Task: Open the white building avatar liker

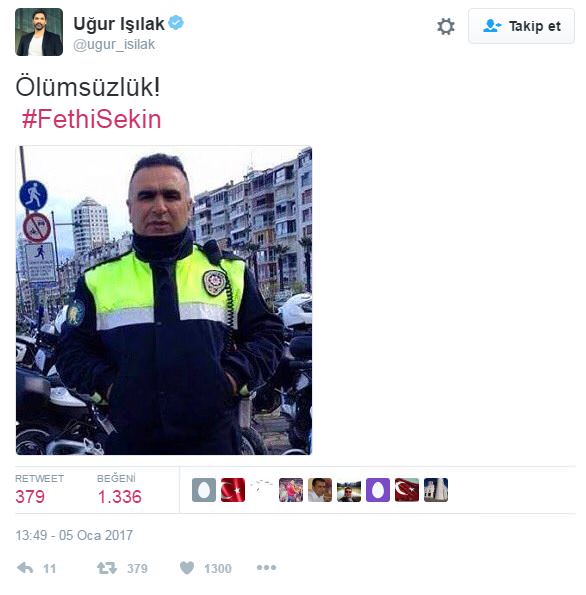Action: coord(436,490)
